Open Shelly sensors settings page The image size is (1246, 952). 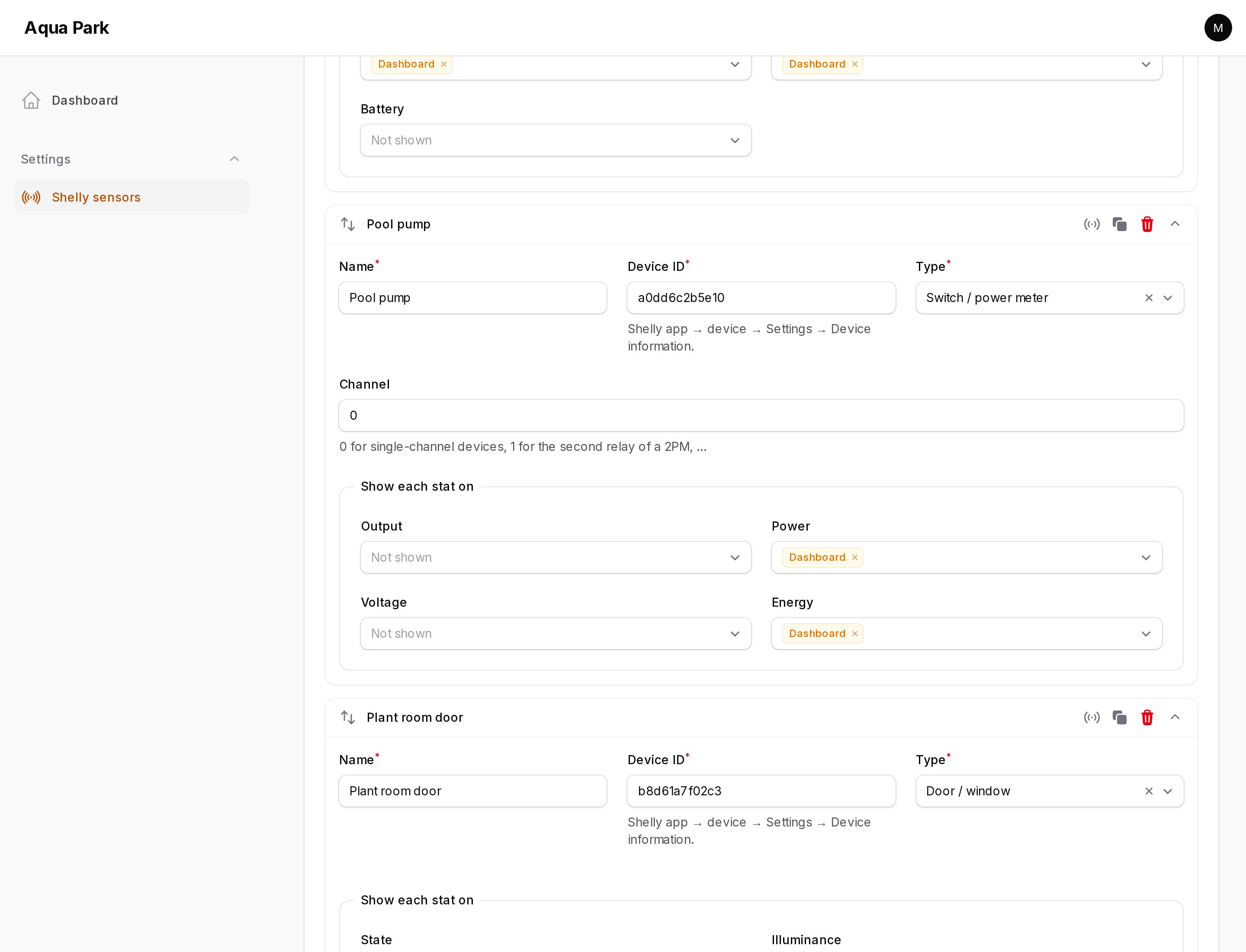click(132, 197)
